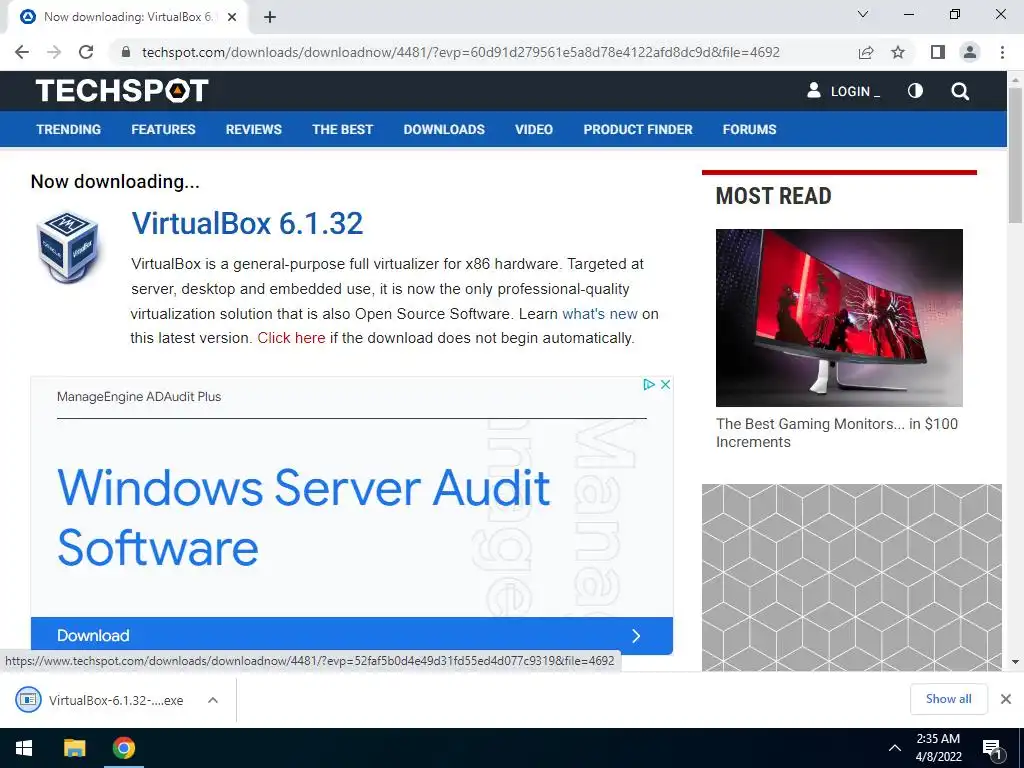1024x768 pixels.
Task: Click the VirtualBox cube icon
Action: (x=68, y=247)
